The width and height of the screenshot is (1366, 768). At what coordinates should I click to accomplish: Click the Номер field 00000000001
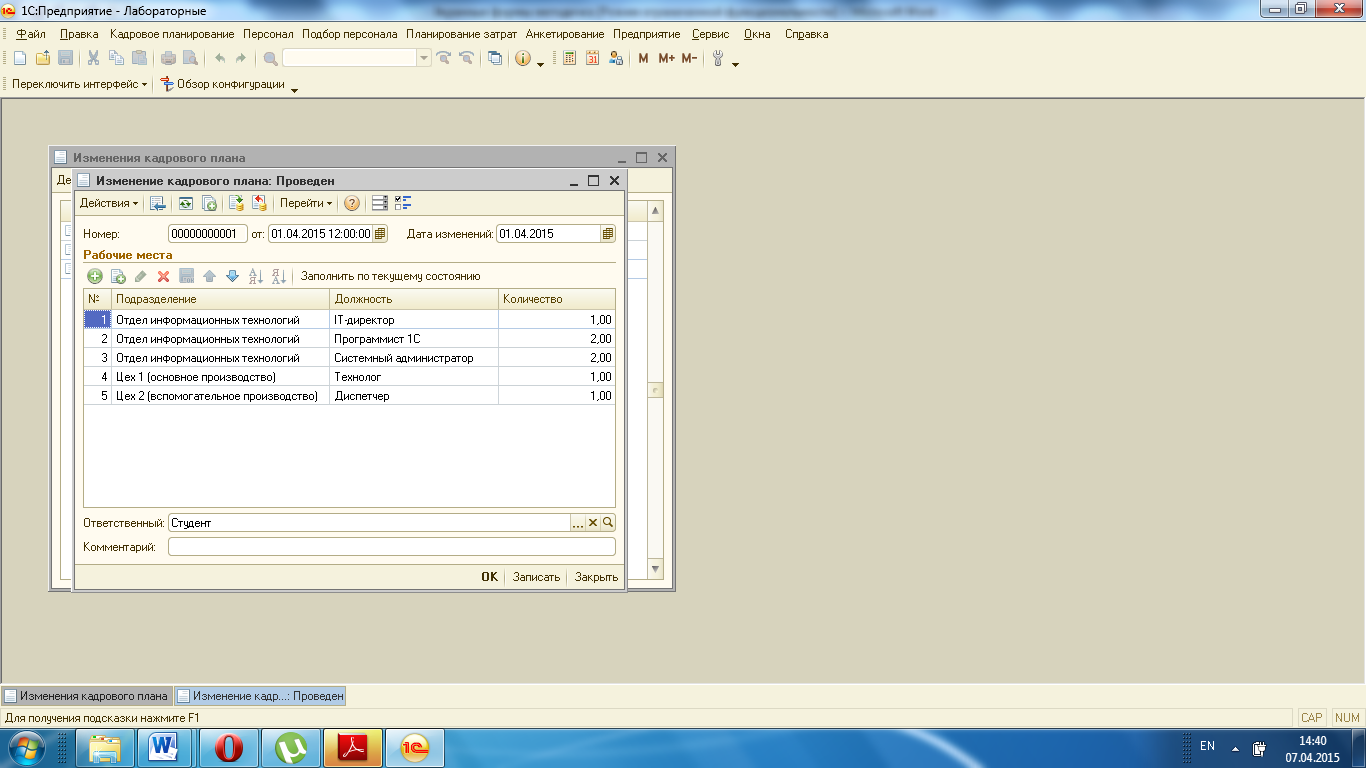pos(208,234)
